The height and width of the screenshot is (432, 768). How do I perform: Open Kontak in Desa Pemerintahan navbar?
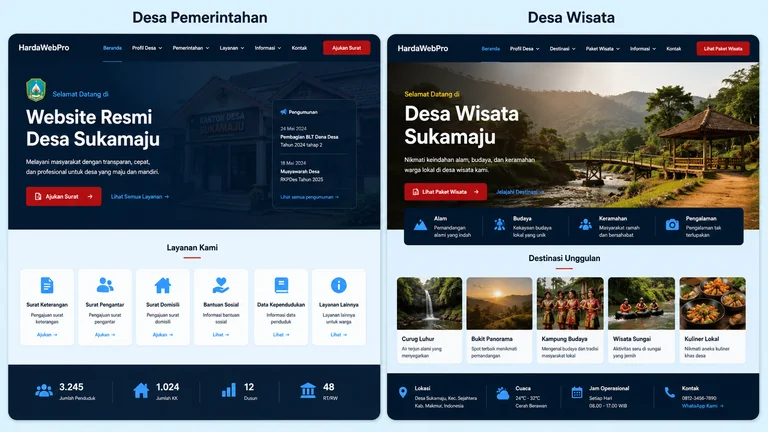299,48
